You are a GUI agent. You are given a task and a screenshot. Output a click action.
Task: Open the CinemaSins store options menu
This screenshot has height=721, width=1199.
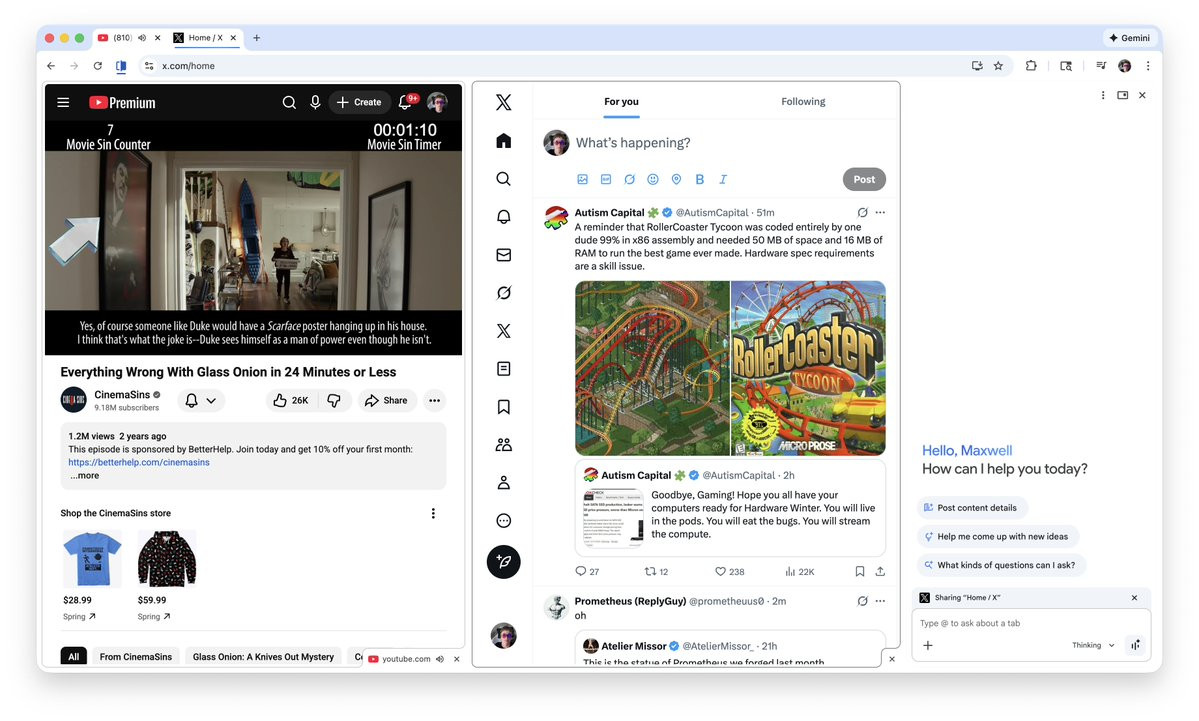coord(433,514)
